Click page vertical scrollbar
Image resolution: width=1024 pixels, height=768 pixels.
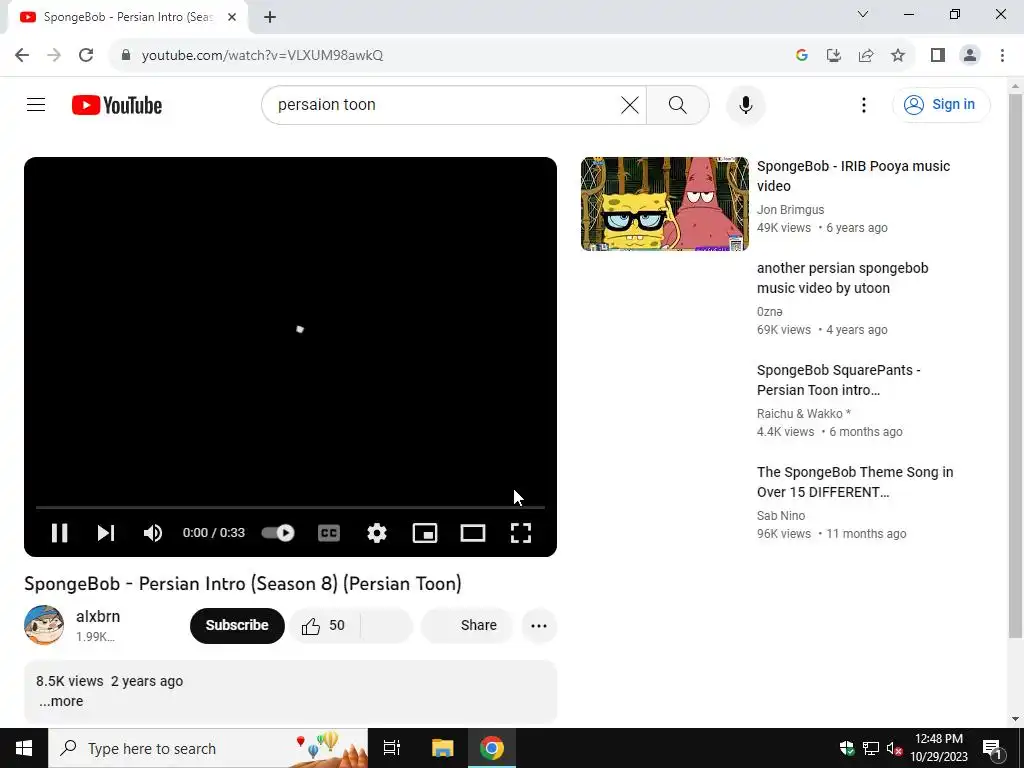[1015, 366]
